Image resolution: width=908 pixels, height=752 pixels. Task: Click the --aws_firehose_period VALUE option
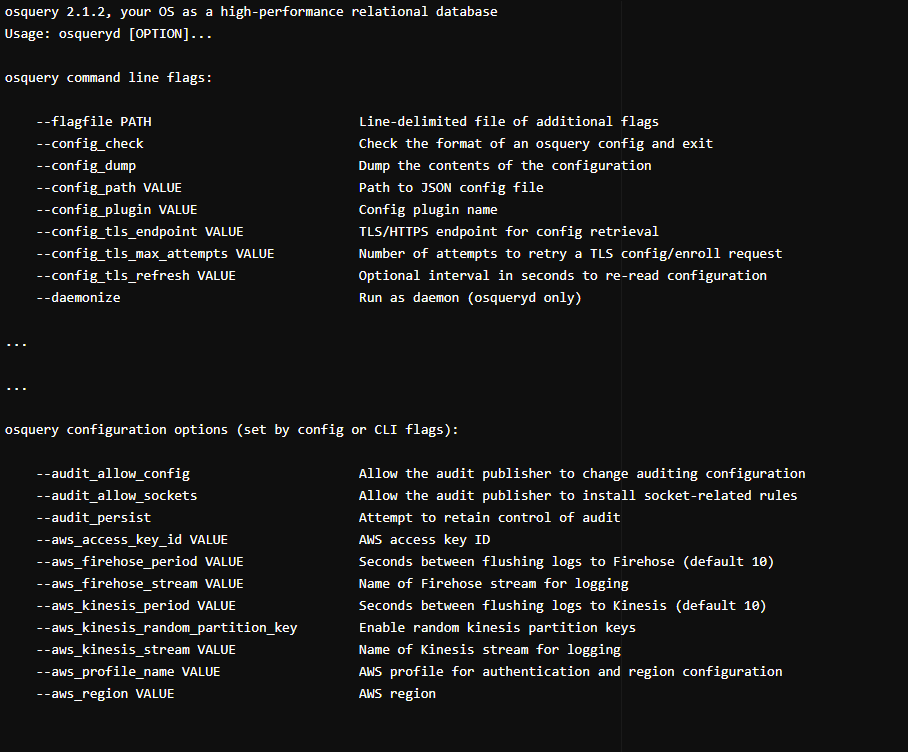[x=140, y=562]
